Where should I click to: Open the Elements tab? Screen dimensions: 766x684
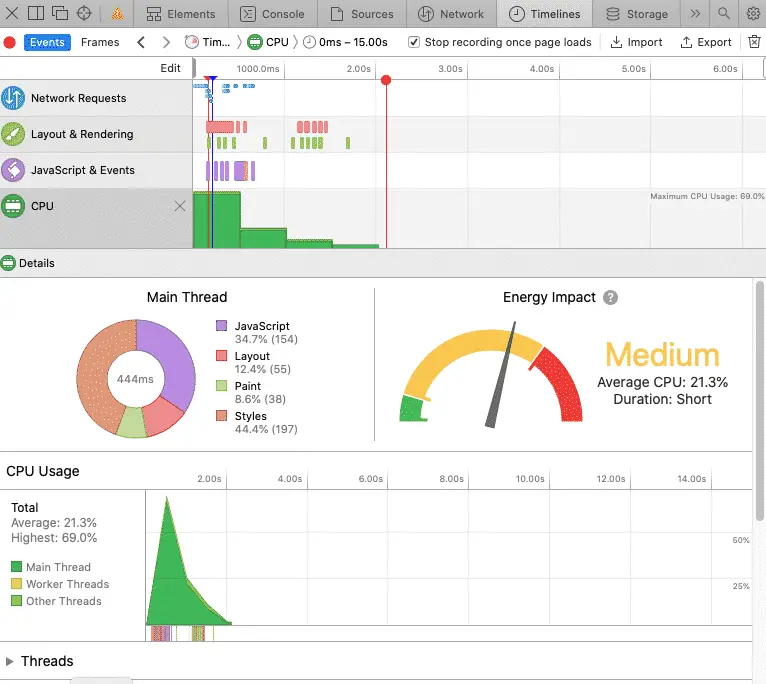click(181, 14)
